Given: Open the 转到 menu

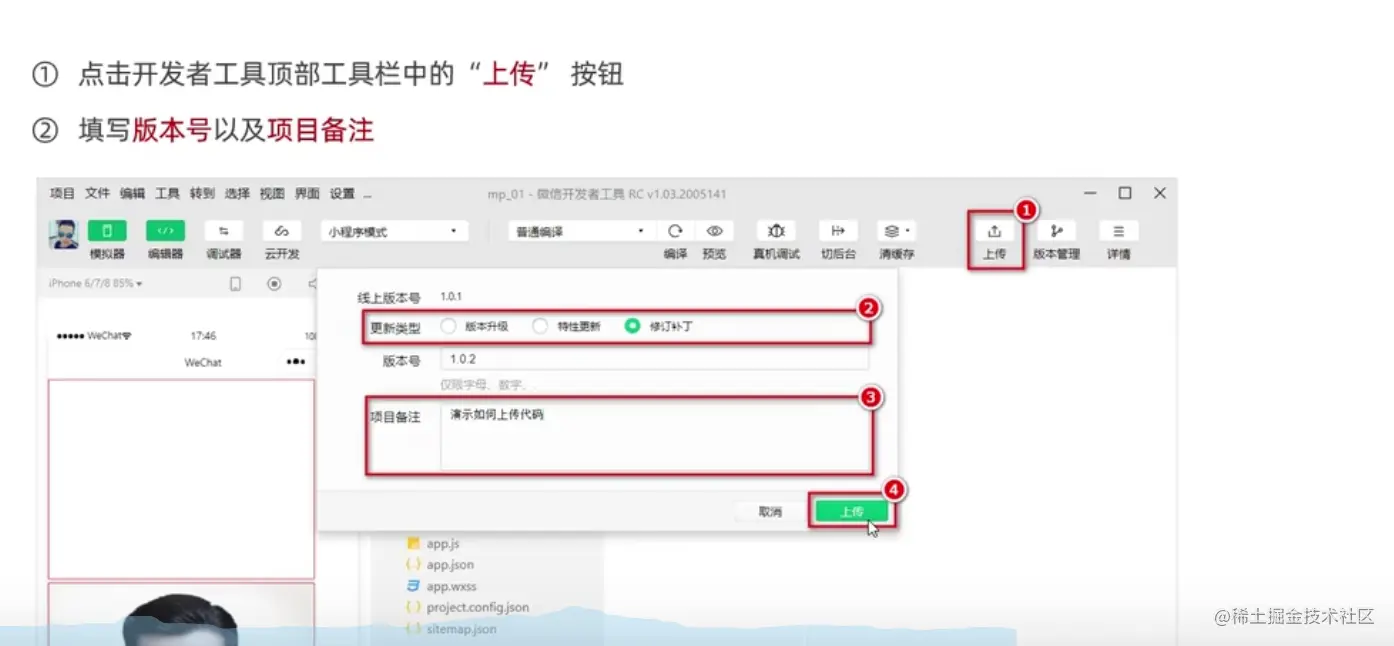Looking at the screenshot, I should click(202, 193).
